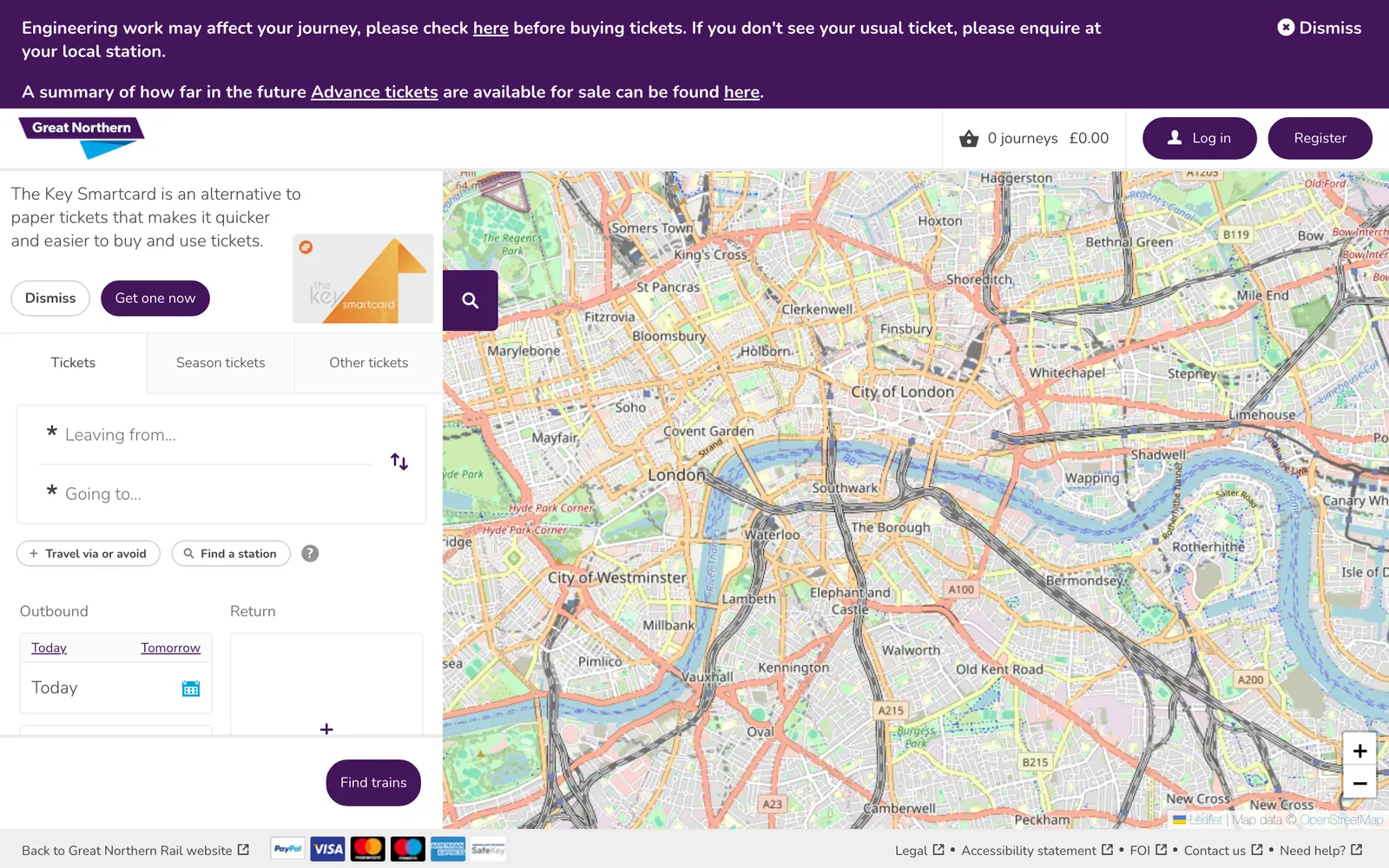
Task: Zoom out on the map
Action: click(x=1359, y=783)
